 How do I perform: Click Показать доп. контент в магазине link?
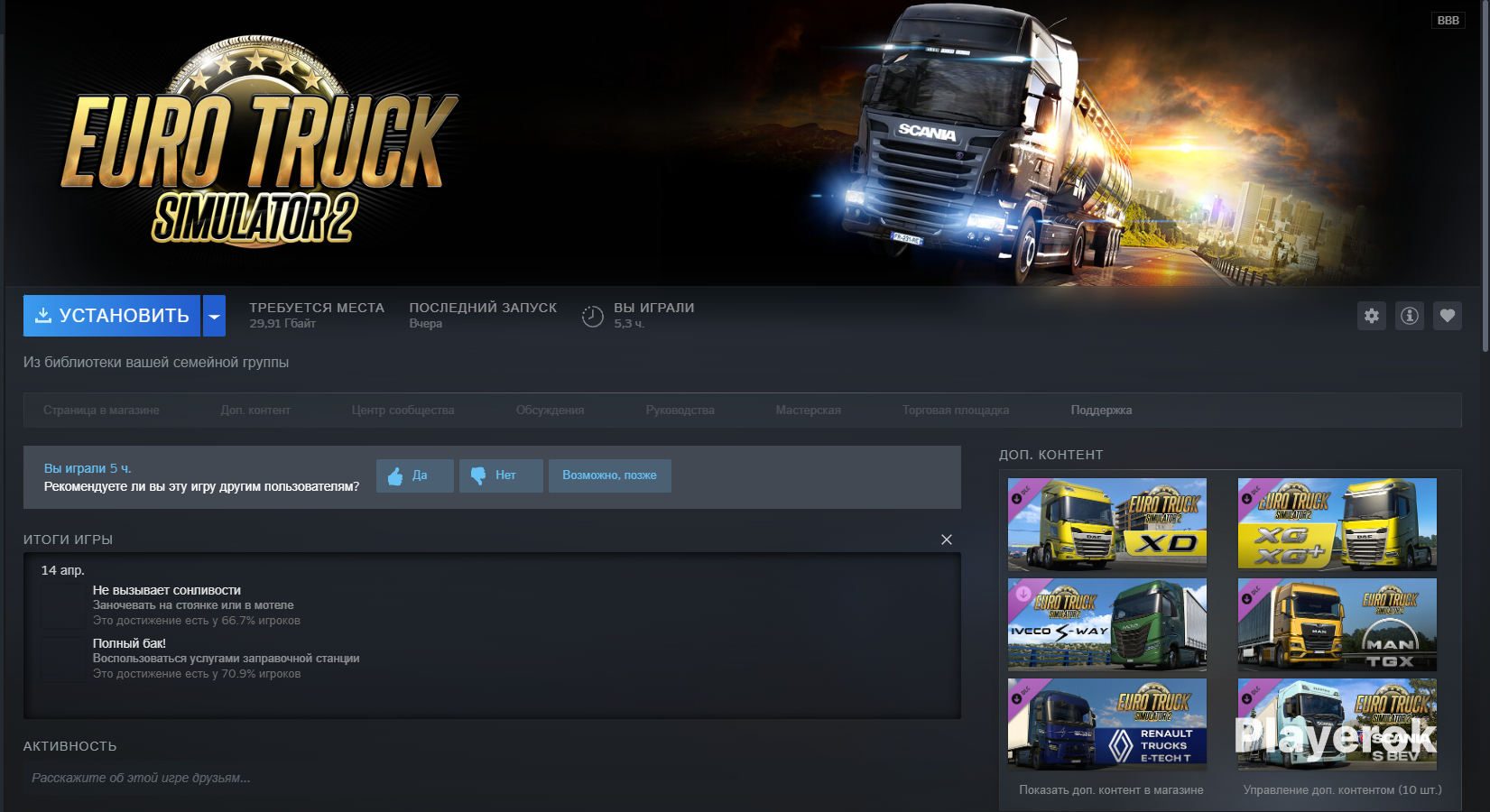click(x=1111, y=790)
